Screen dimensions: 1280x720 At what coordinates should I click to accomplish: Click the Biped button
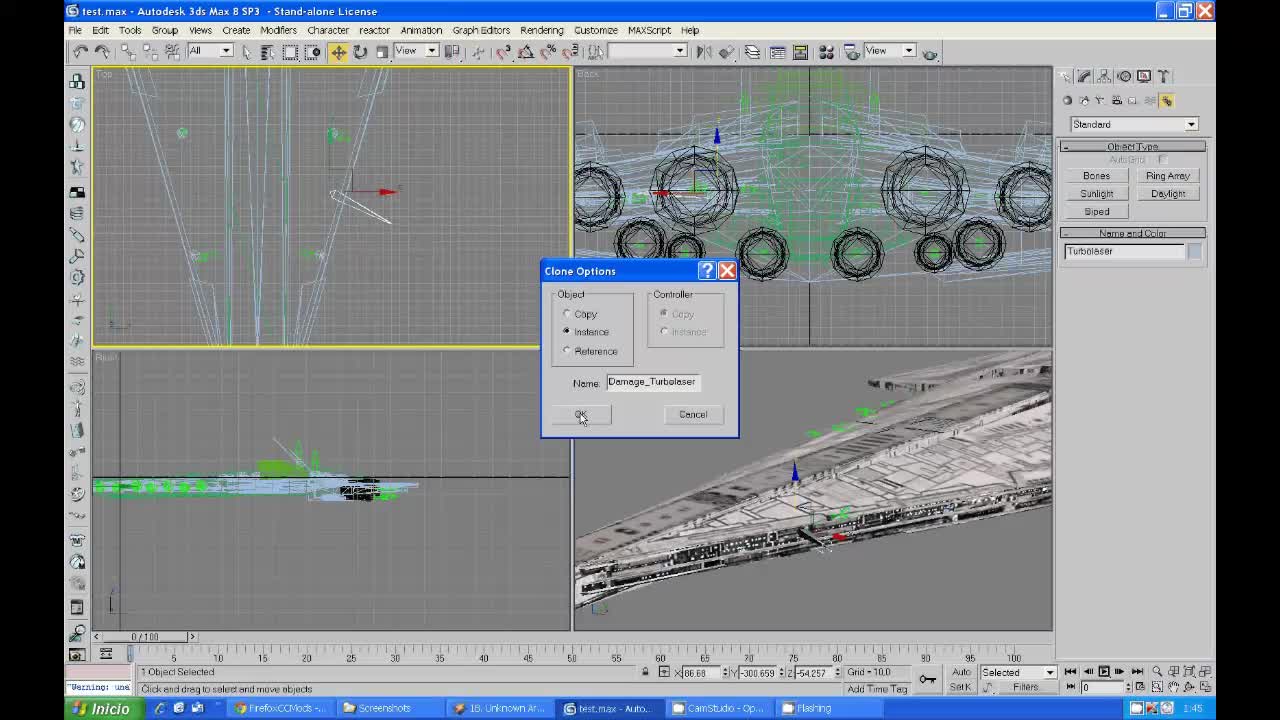point(1096,212)
